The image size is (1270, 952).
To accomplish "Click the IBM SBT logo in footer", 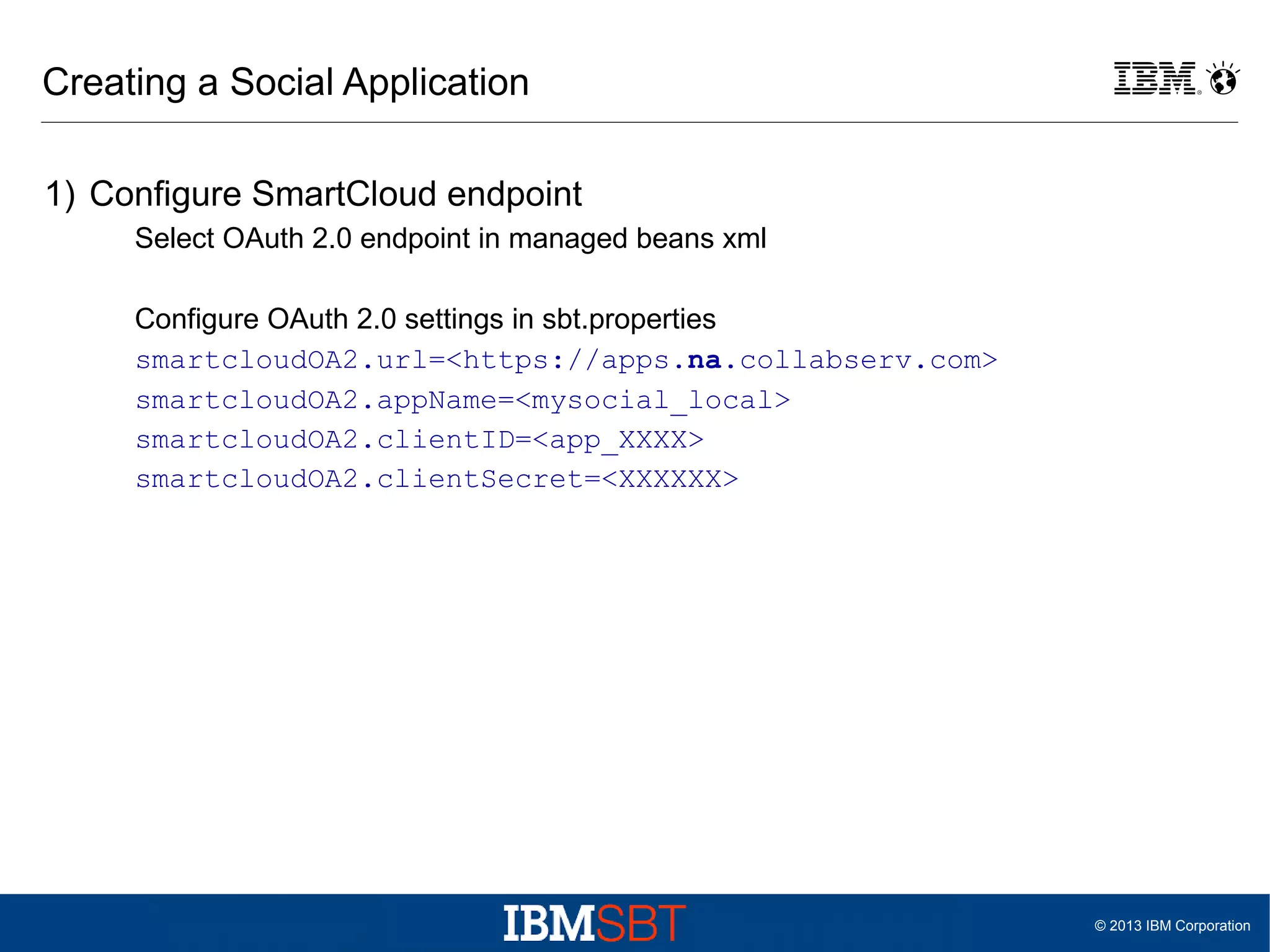I will (595, 923).
